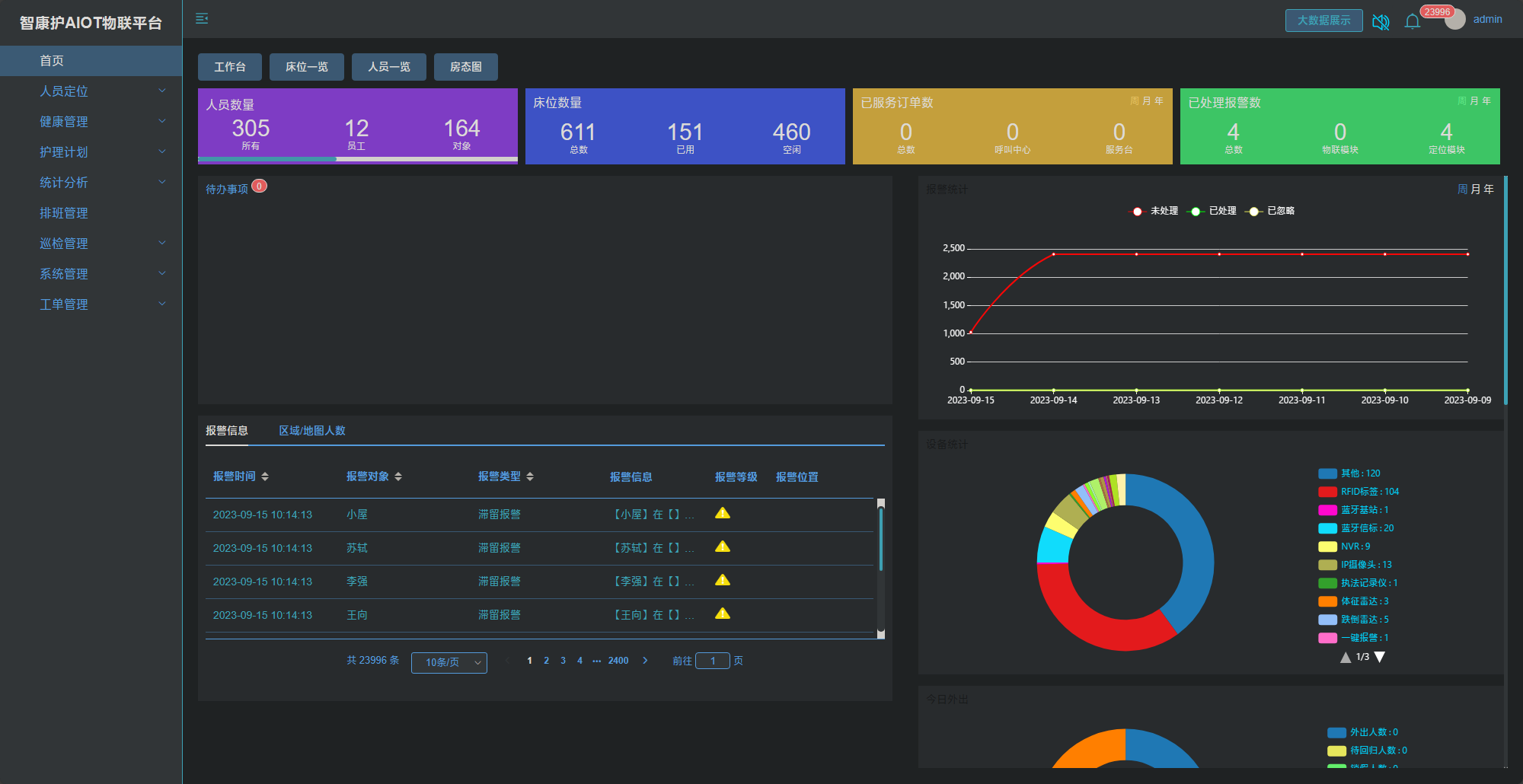Open the 工作台 view
1523x784 pixels.
tap(230, 67)
